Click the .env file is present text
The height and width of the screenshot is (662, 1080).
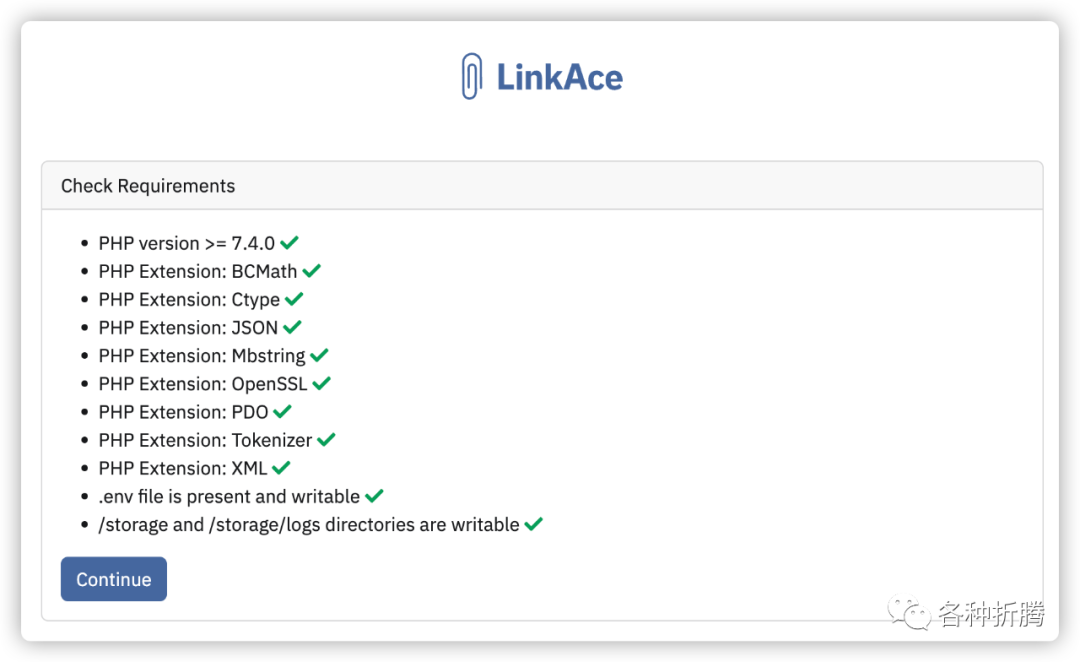(229, 497)
